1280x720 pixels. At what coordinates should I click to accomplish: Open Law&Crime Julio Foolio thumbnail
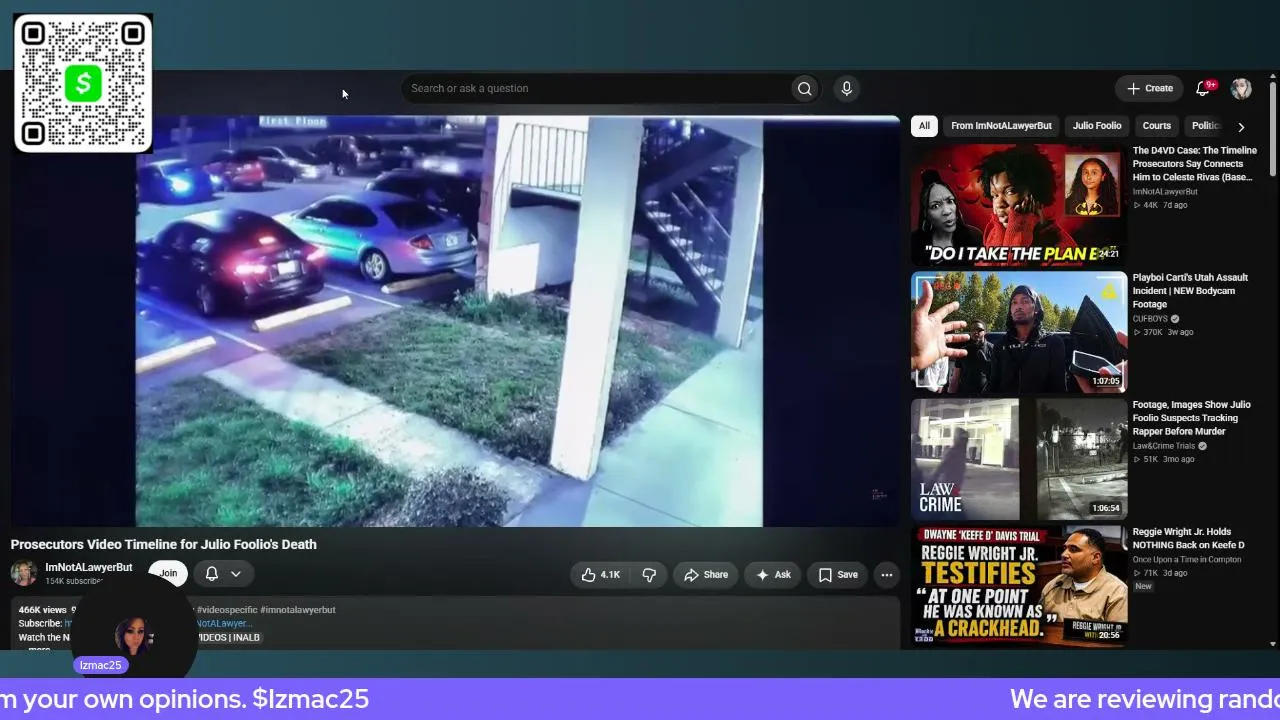tap(1019, 459)
